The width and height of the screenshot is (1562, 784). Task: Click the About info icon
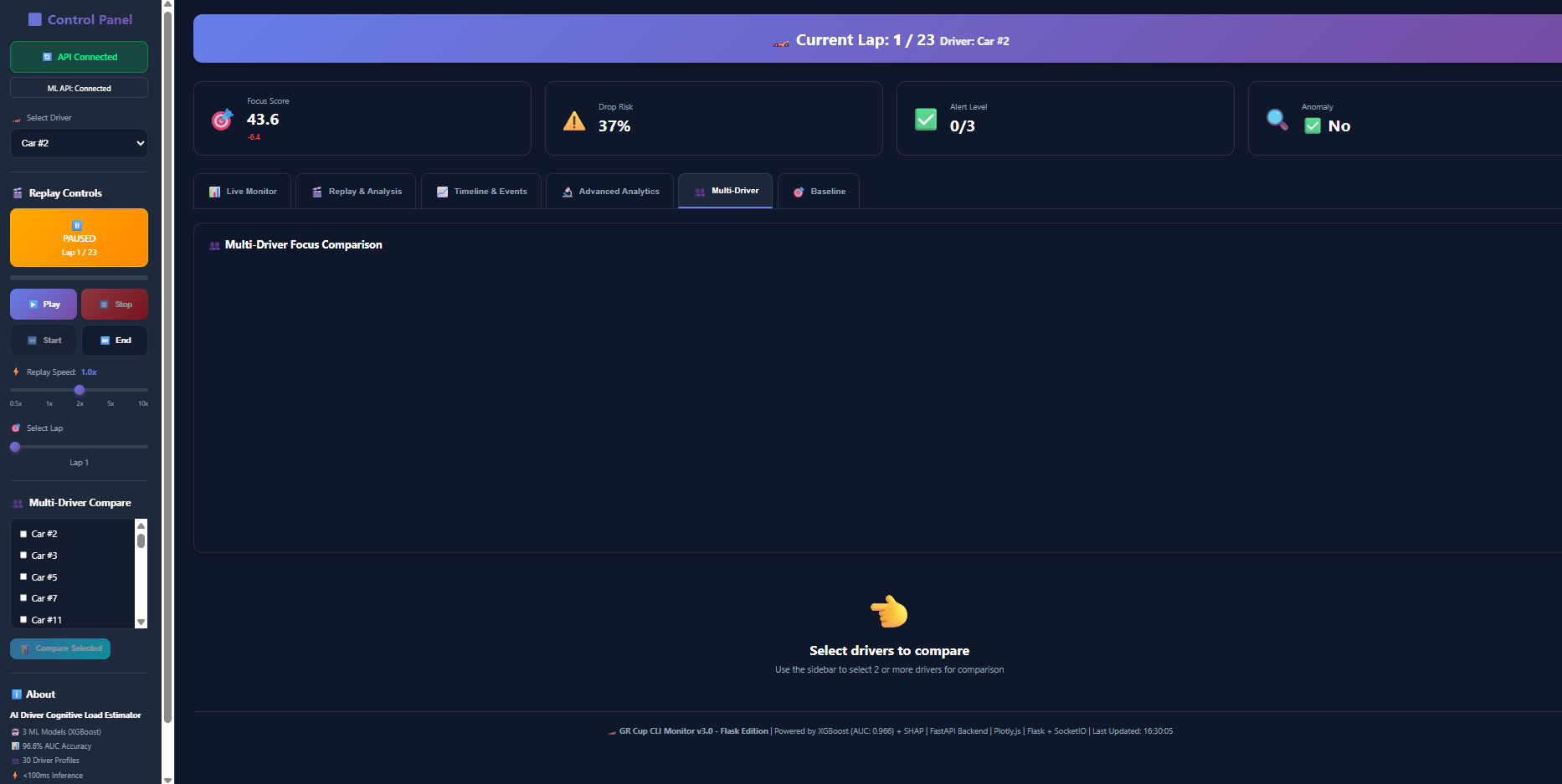point(17,694)
